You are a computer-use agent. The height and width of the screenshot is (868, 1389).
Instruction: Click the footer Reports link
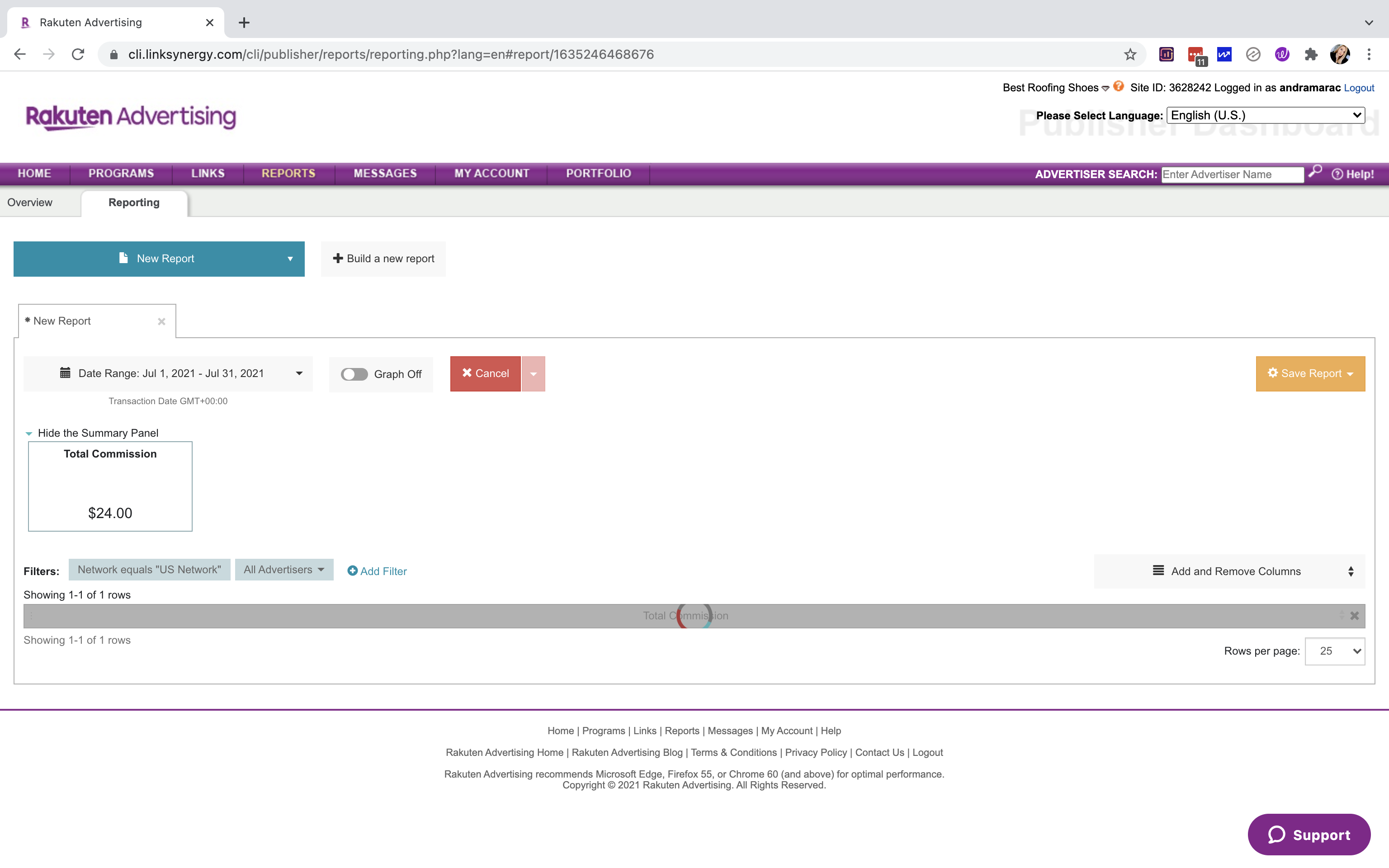pos(682,731)
